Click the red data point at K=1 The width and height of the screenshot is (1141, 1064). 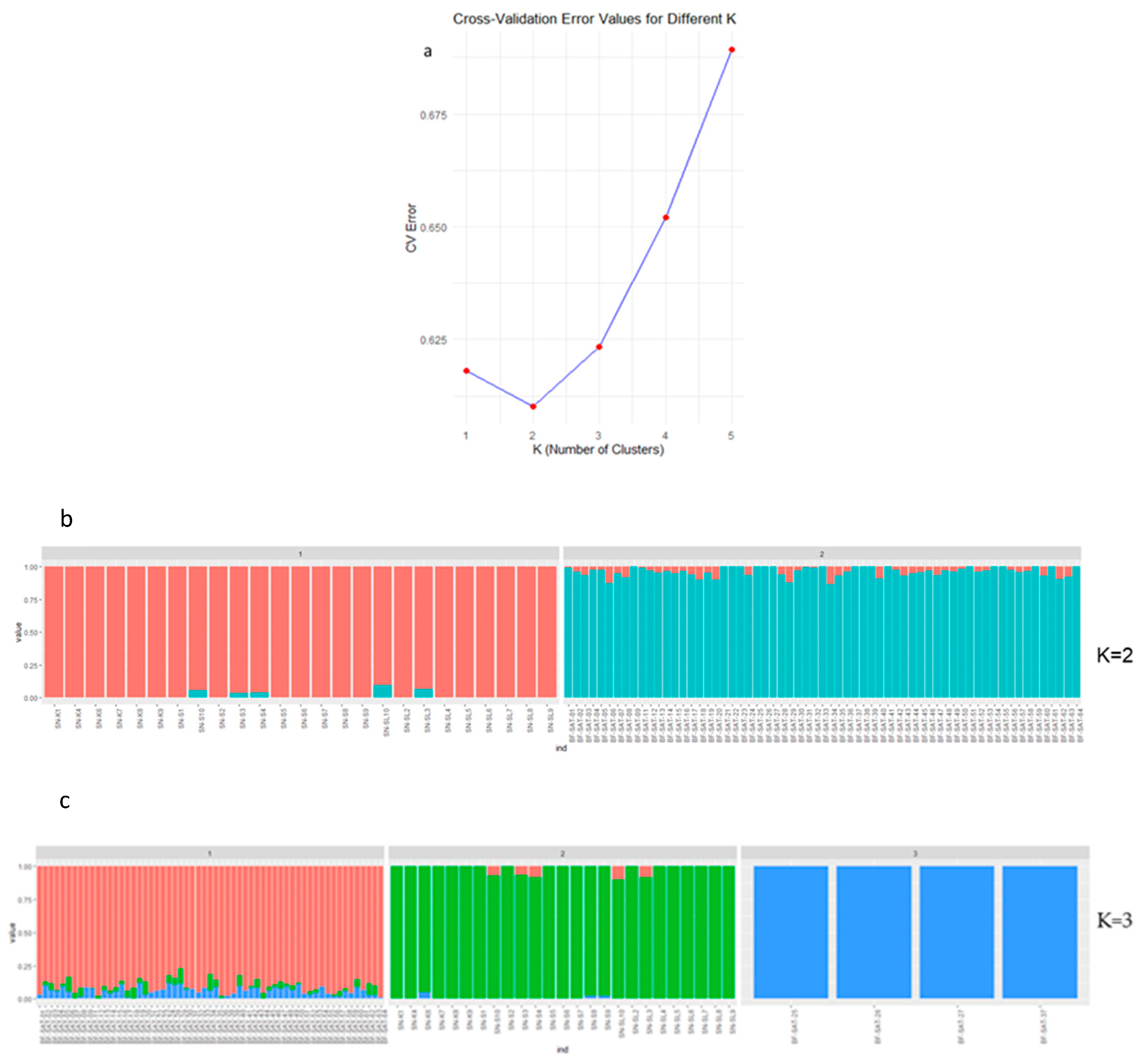click(x=466, y=371)
